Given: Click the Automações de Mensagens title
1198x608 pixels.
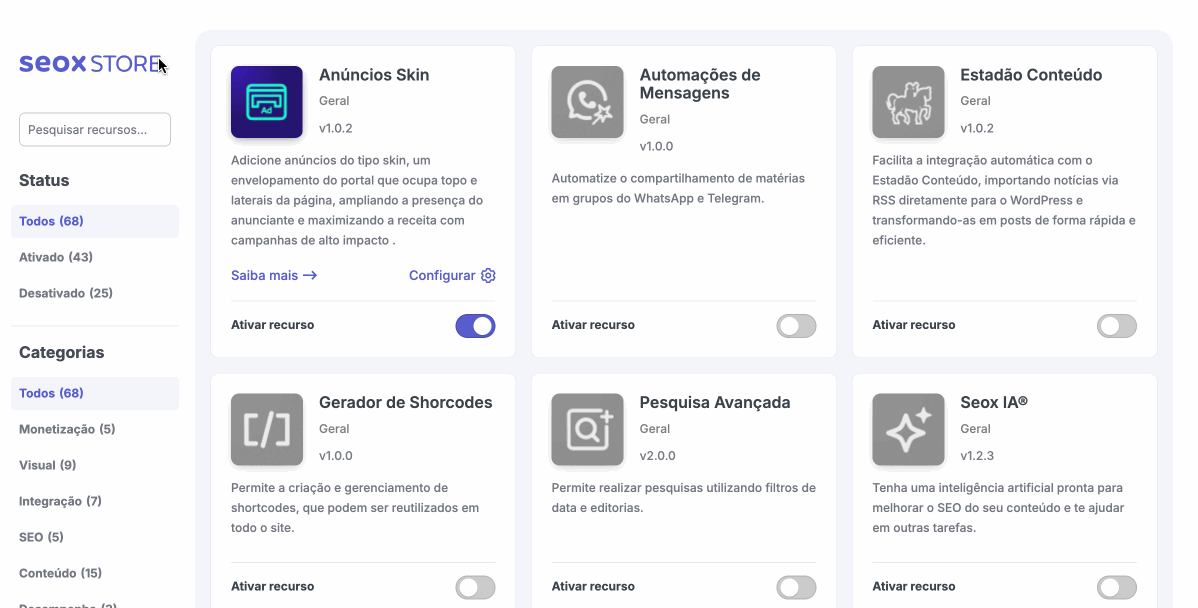Looking at the screenshot, I should (700, 84).
